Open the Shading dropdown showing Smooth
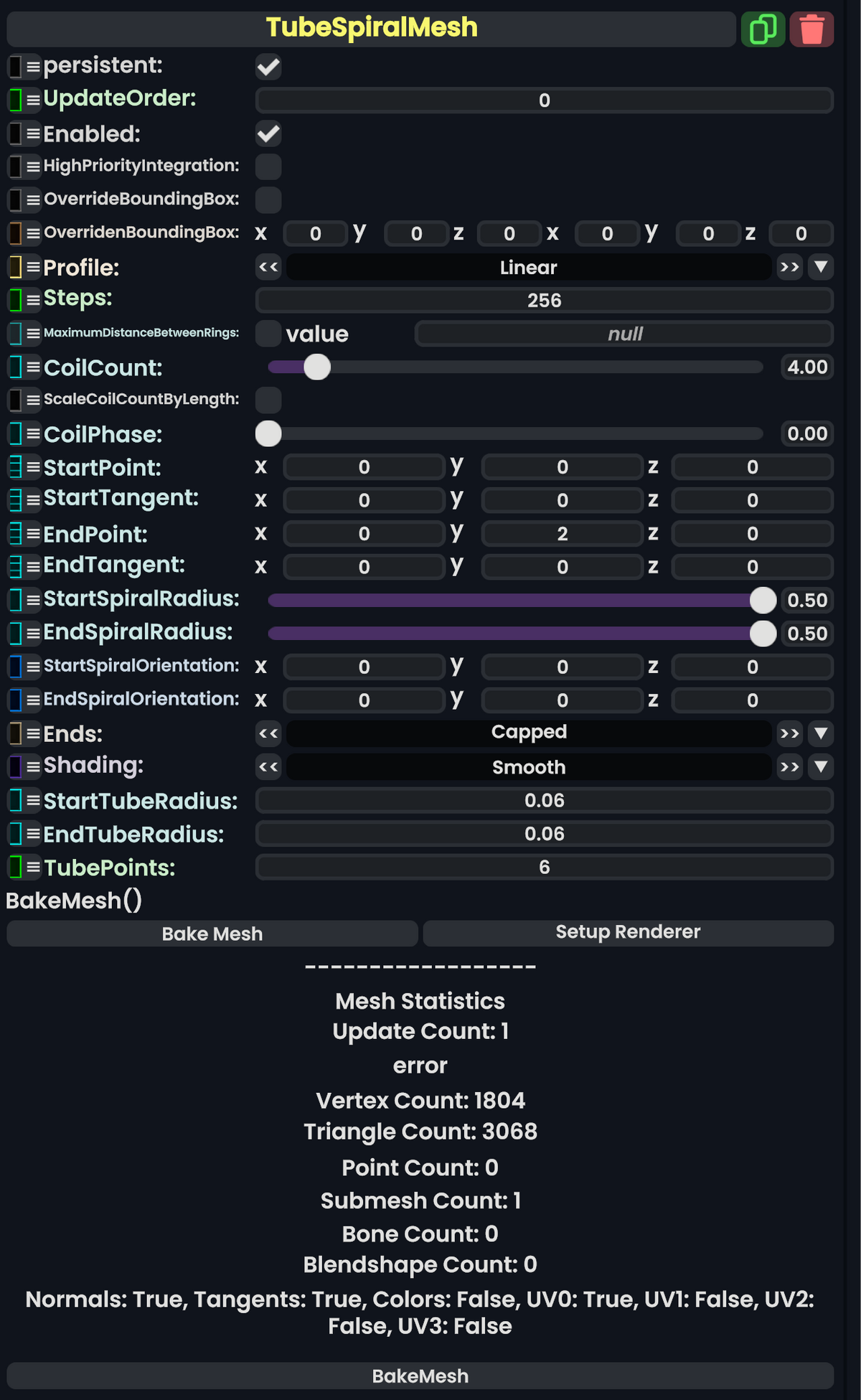Viewport: 861px width, 1400px height. click(820, 767)
